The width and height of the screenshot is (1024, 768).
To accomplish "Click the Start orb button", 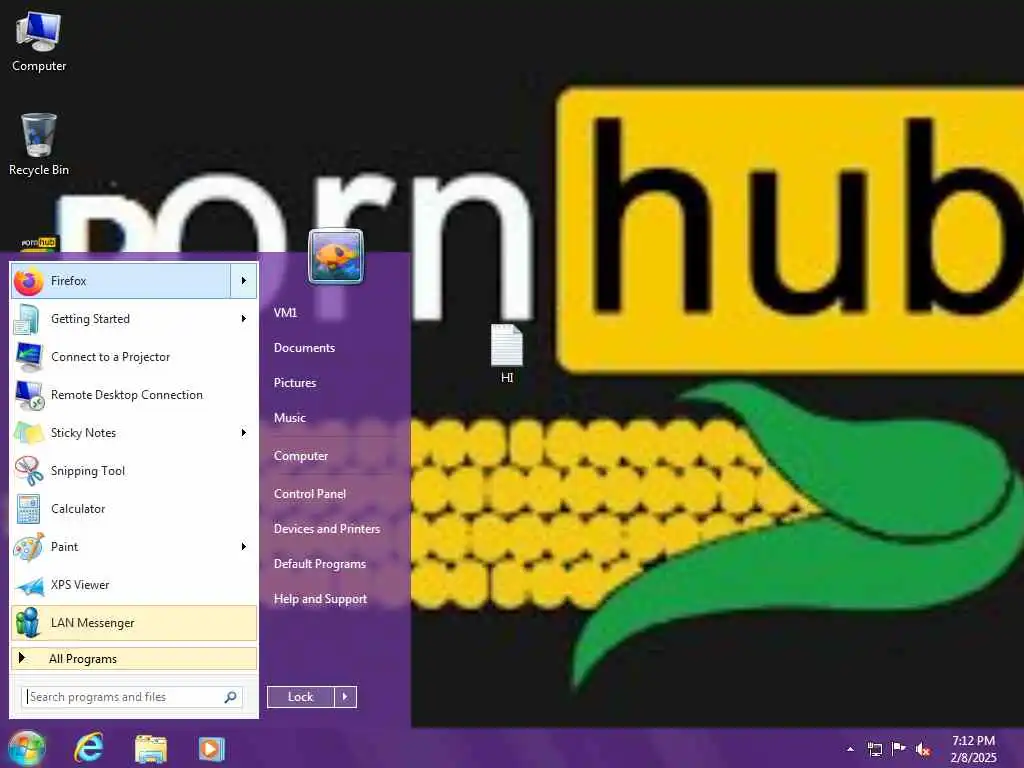I will click(26, 748).
